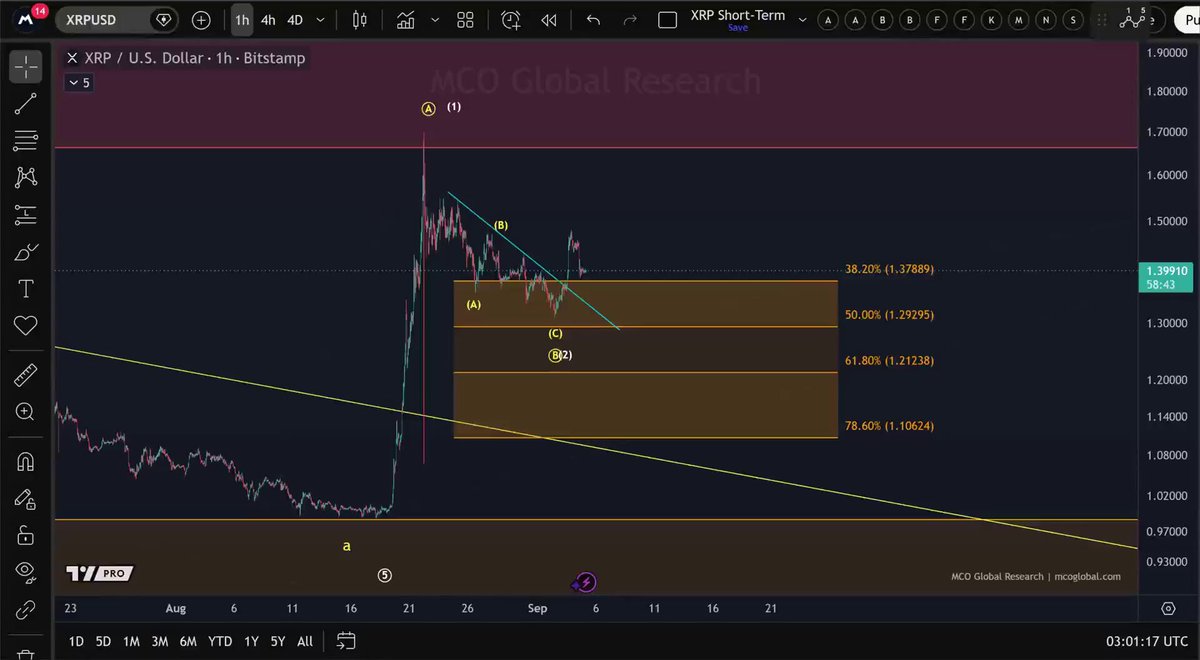The width and height of the screenshot is (1200, 660).
Task: Toggle stay in drawing mode
Action: pos(26,499)
